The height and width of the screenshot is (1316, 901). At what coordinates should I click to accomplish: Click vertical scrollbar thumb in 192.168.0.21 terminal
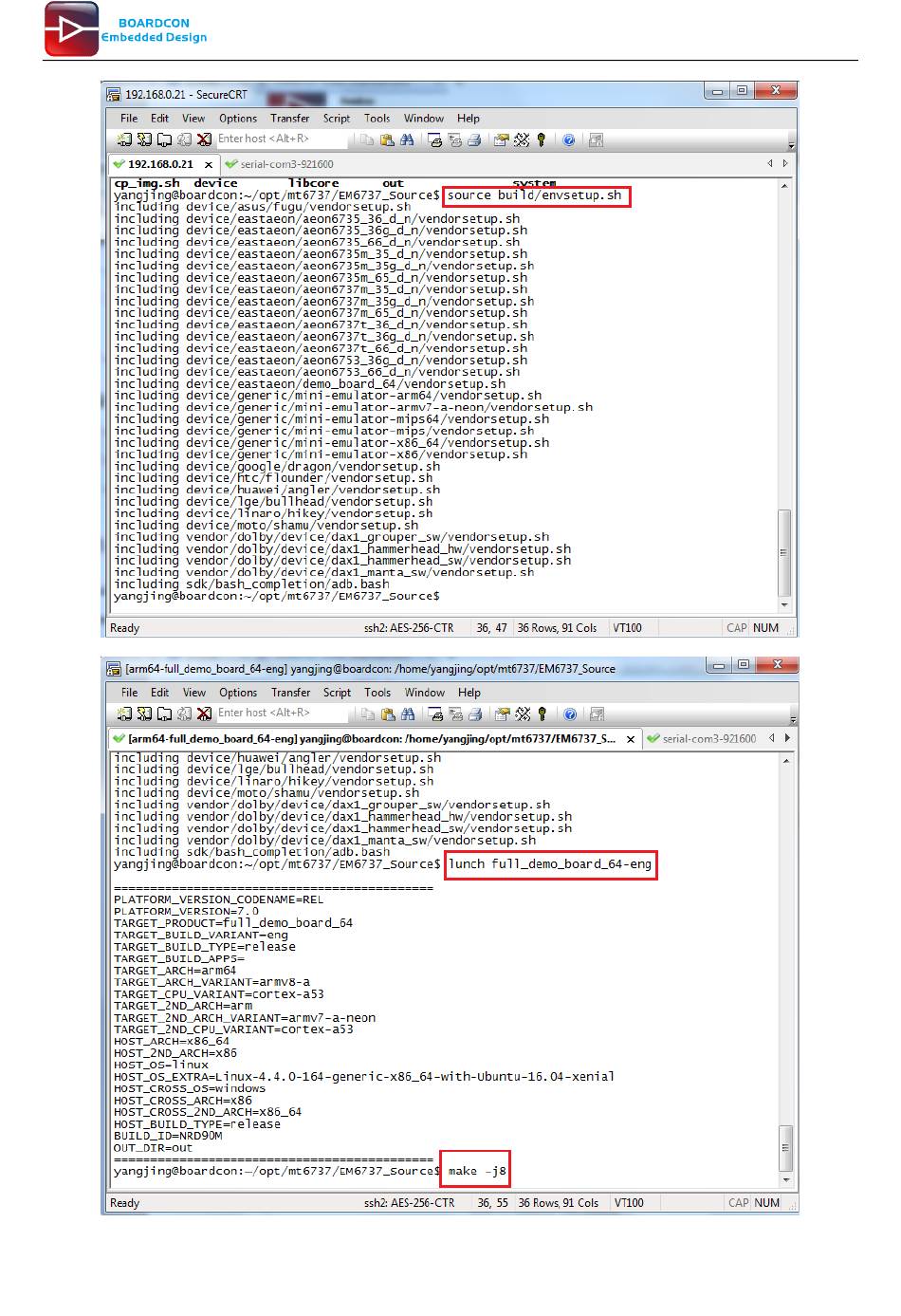pyautogui.click(x=783, y=550)
